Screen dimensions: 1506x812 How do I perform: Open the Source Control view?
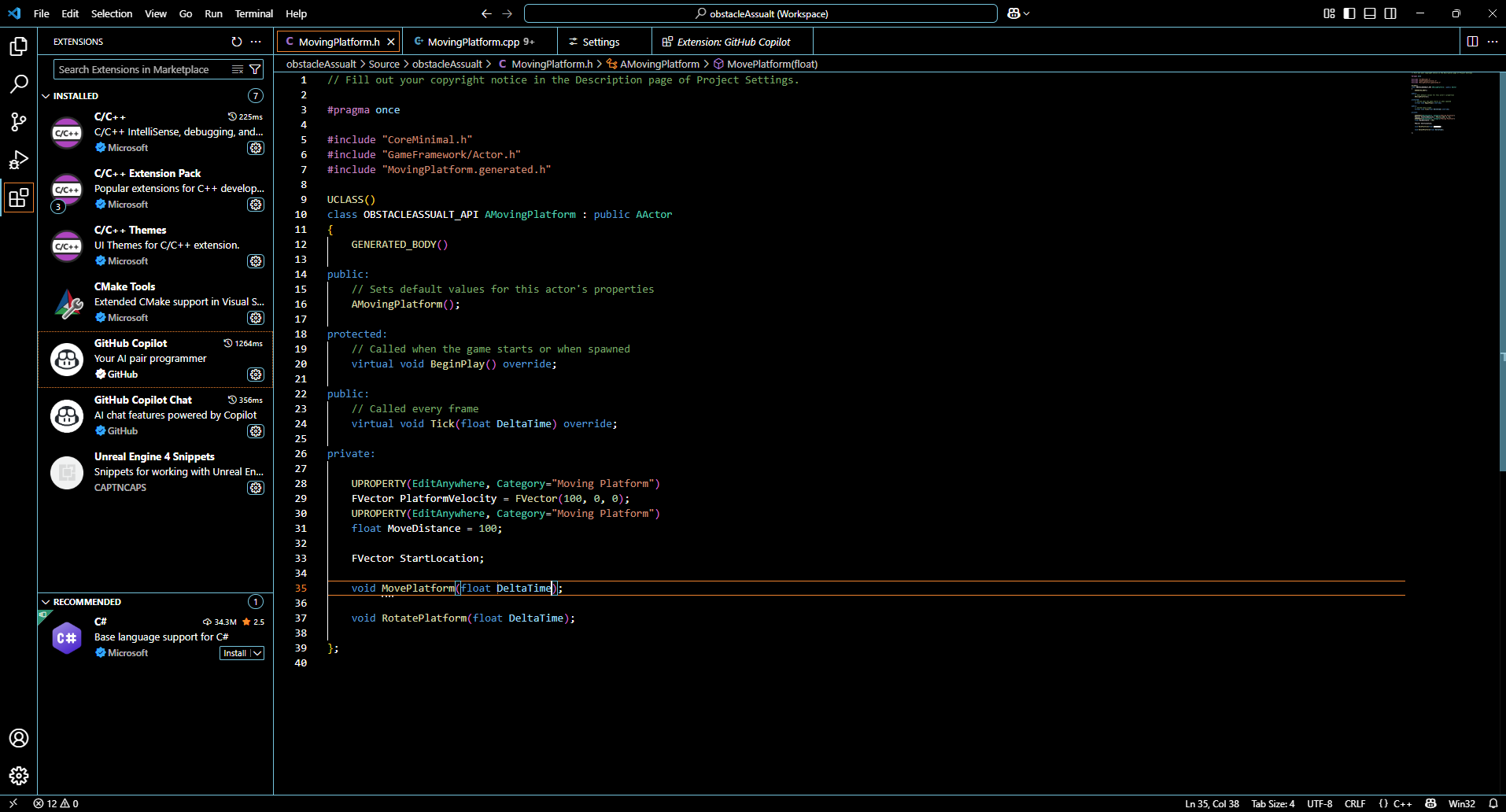click(19, 122)
